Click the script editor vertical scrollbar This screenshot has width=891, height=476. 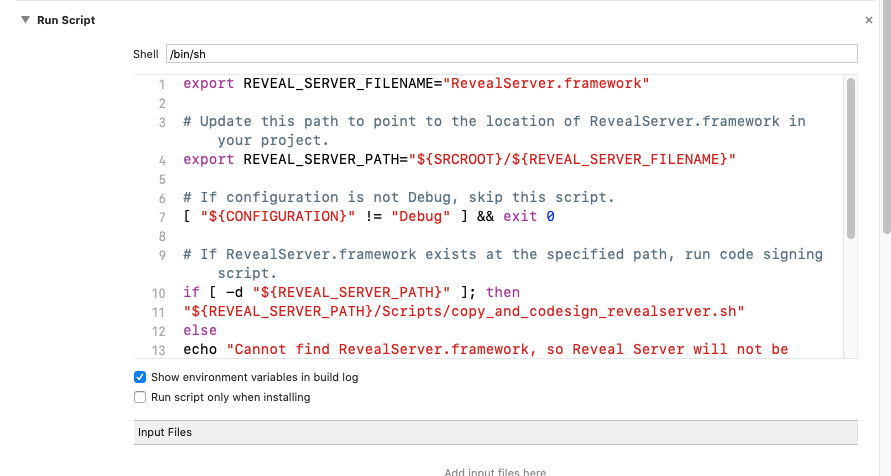(x=851, y=158)
